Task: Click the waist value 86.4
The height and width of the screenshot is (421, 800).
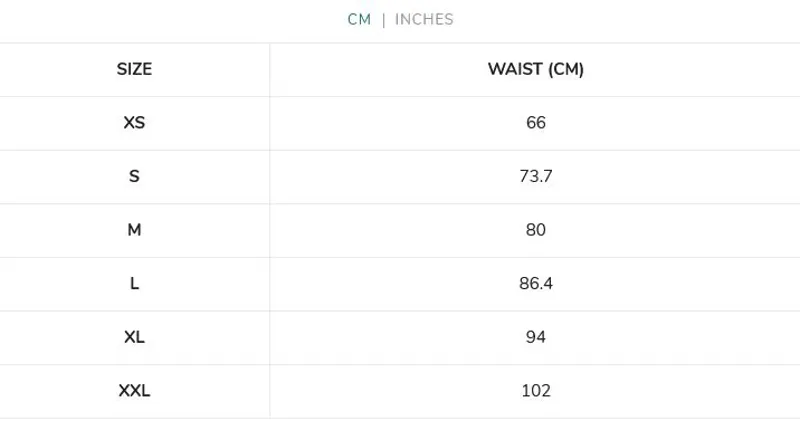Action: (535, 284)
